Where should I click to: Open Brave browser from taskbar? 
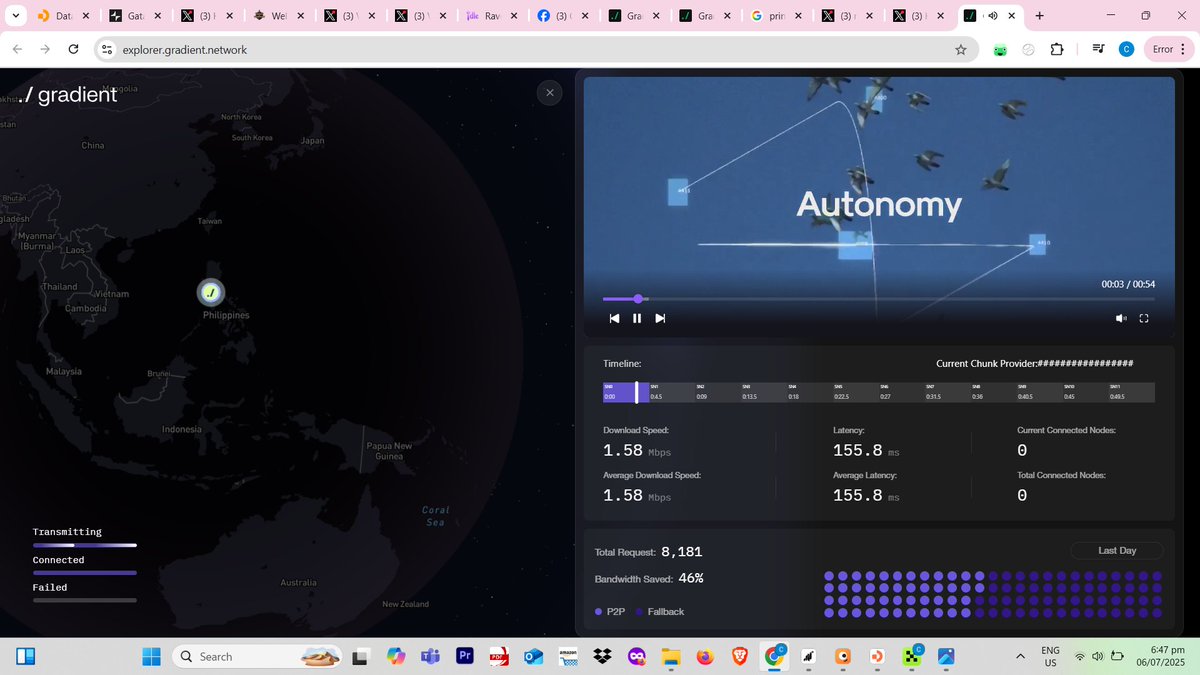tap(739, 656)
